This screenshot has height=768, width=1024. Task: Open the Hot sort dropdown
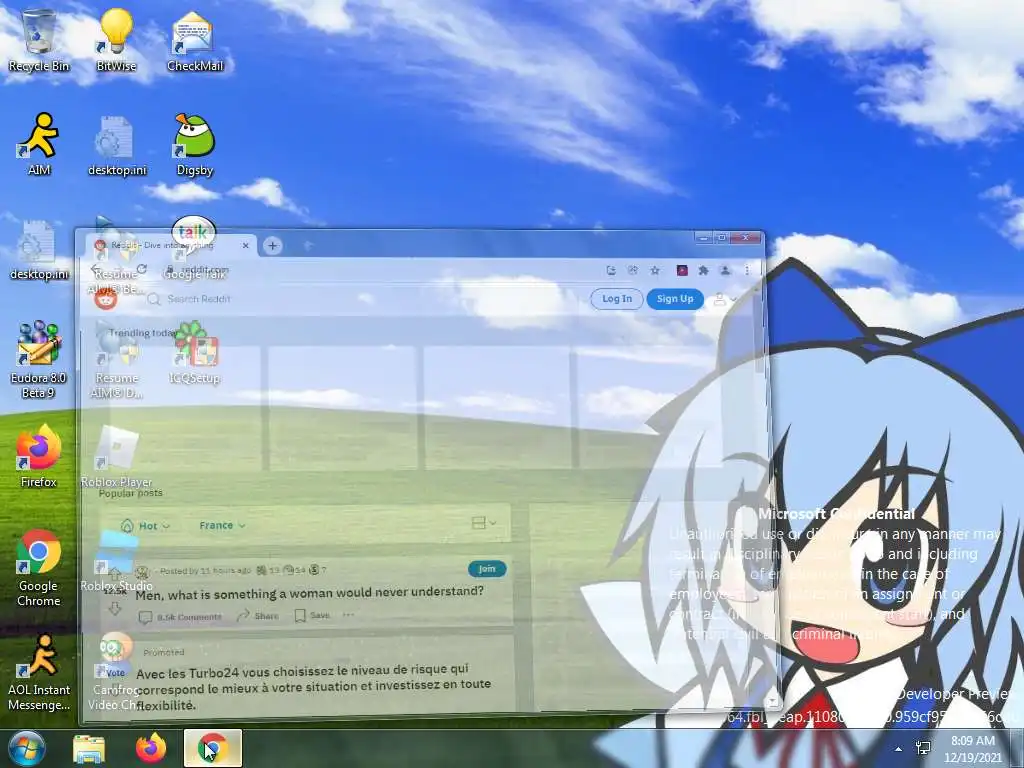tap(145, 526)
